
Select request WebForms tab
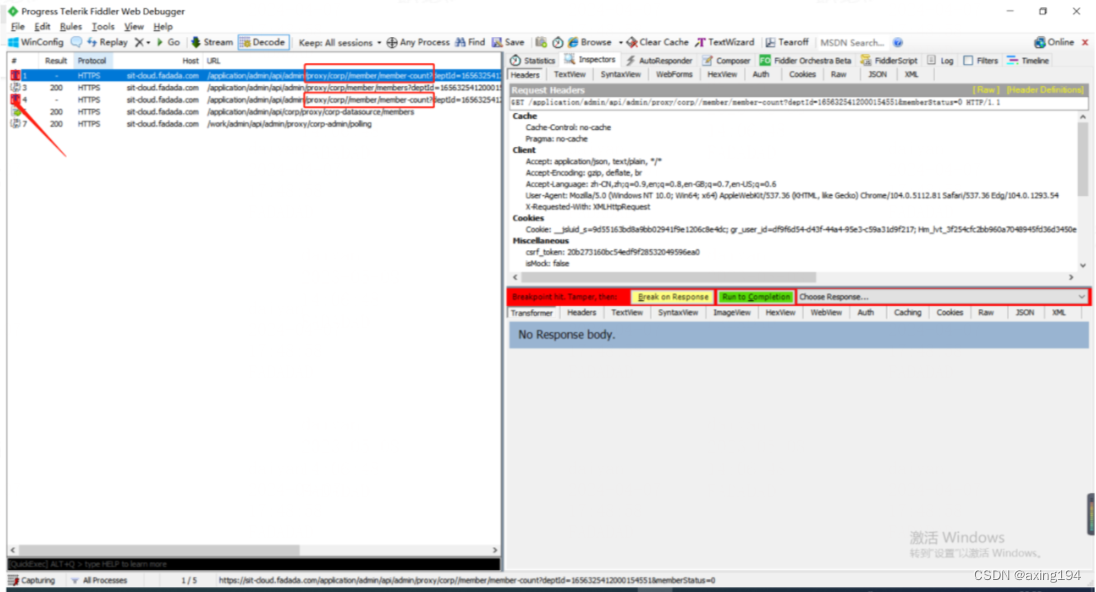(674, 75)
